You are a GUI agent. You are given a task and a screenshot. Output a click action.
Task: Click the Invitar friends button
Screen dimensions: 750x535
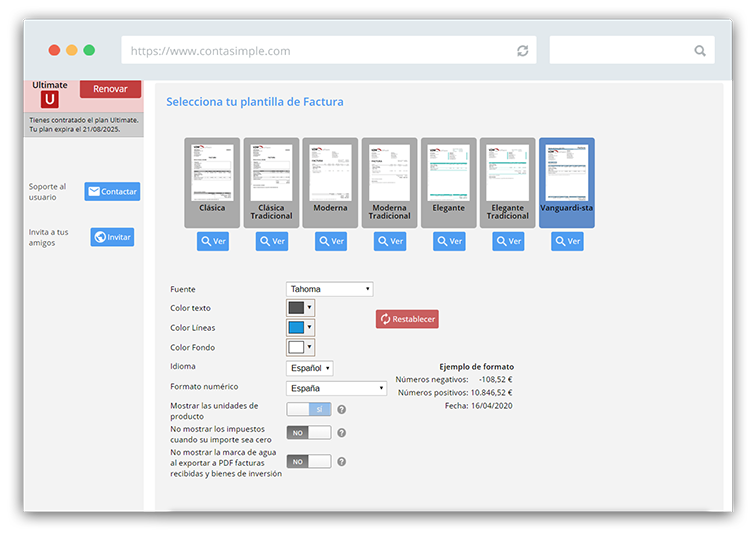[112, 237]
